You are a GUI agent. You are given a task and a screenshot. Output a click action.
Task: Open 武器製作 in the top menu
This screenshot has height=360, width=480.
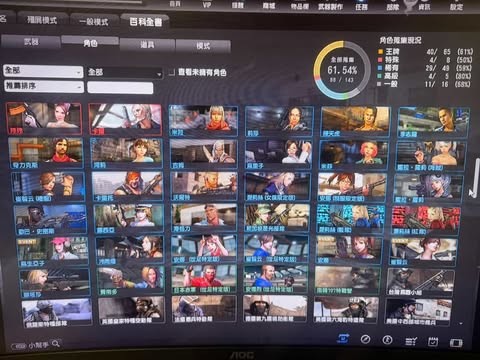[x=330, y=6]
